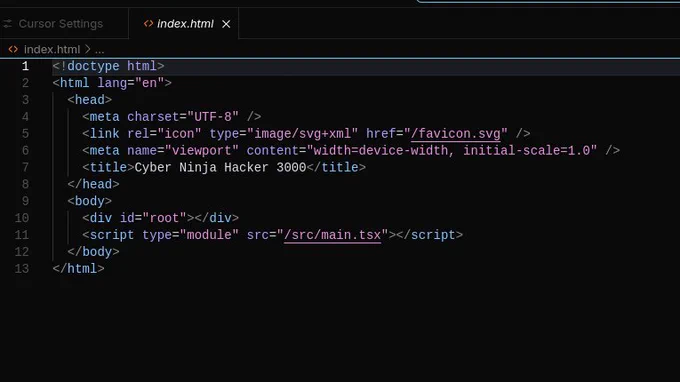Click the closing body tag
The image size is (680, 382).
point(93,252)
